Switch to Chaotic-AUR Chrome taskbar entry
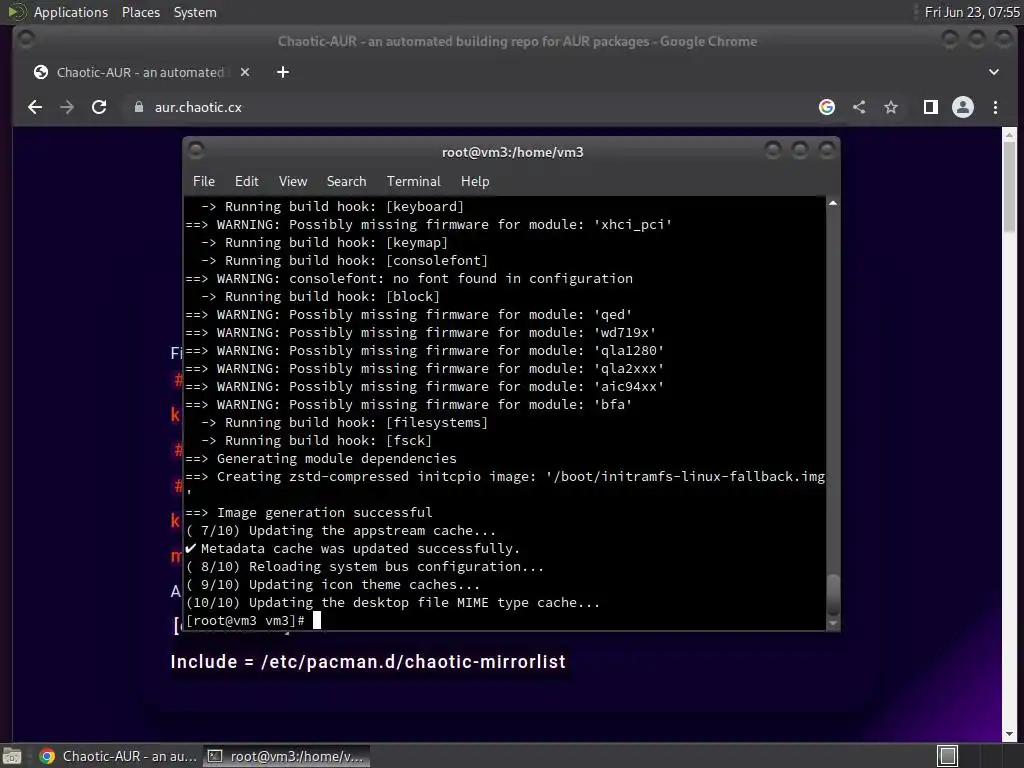Viewport: 1024px width, 768px height. (x=118, y=756)
